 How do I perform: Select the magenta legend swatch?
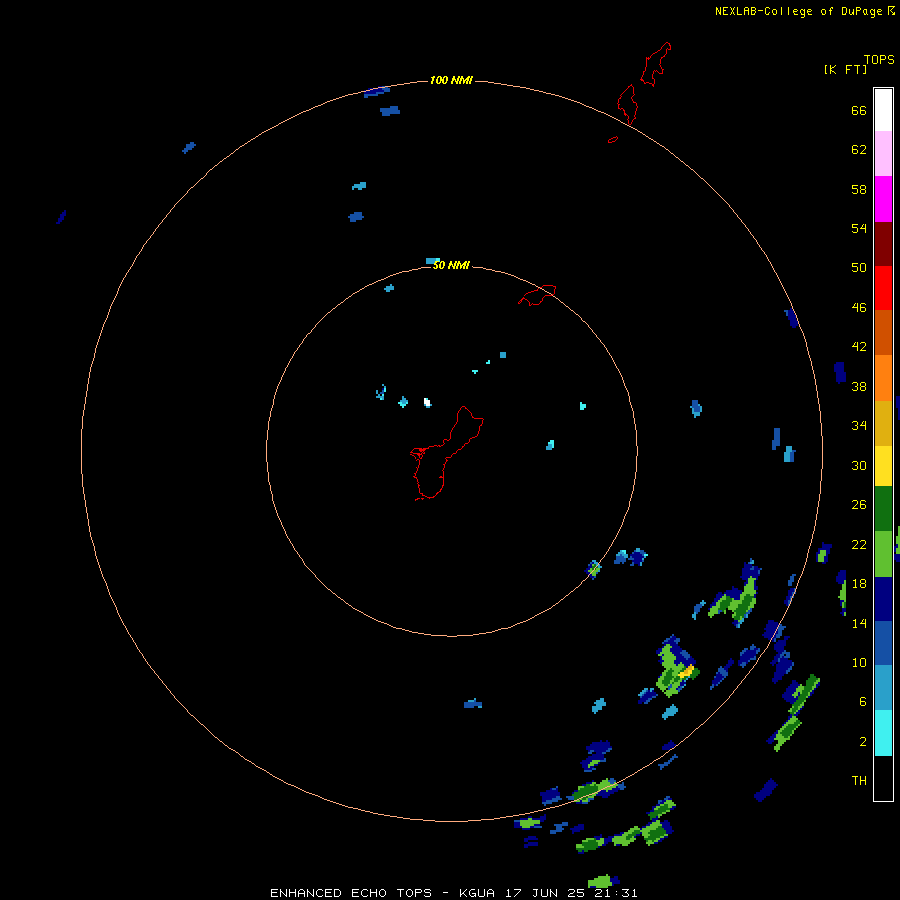click(883, 199)
